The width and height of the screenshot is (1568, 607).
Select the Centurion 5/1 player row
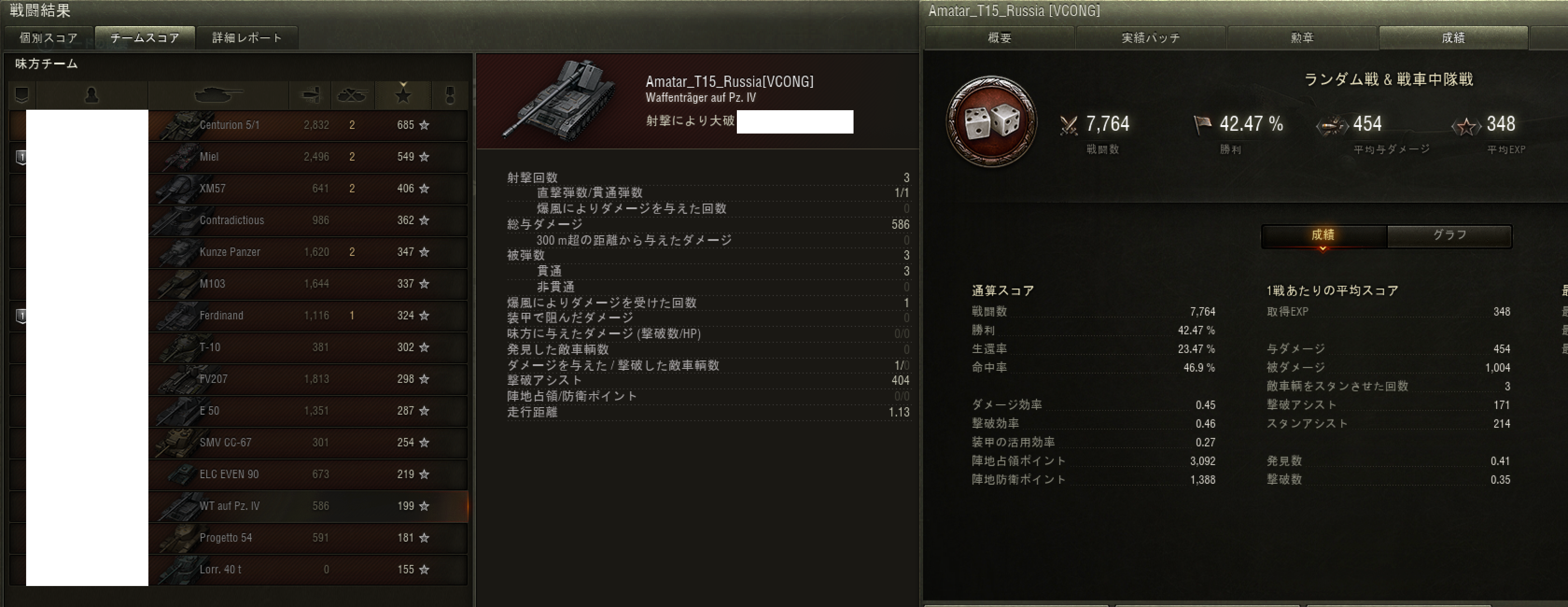(238, 125)
